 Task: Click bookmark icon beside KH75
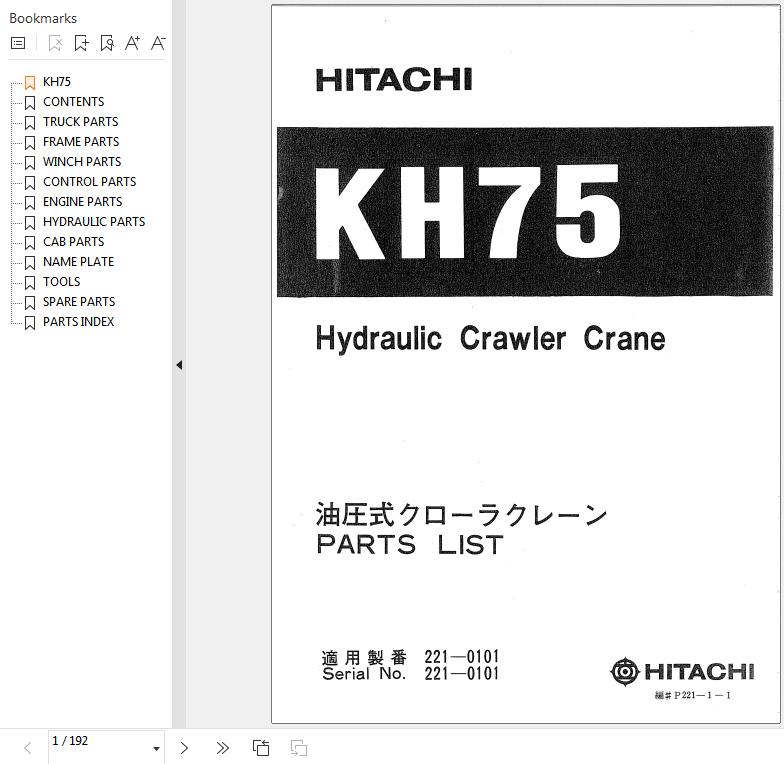30,82
